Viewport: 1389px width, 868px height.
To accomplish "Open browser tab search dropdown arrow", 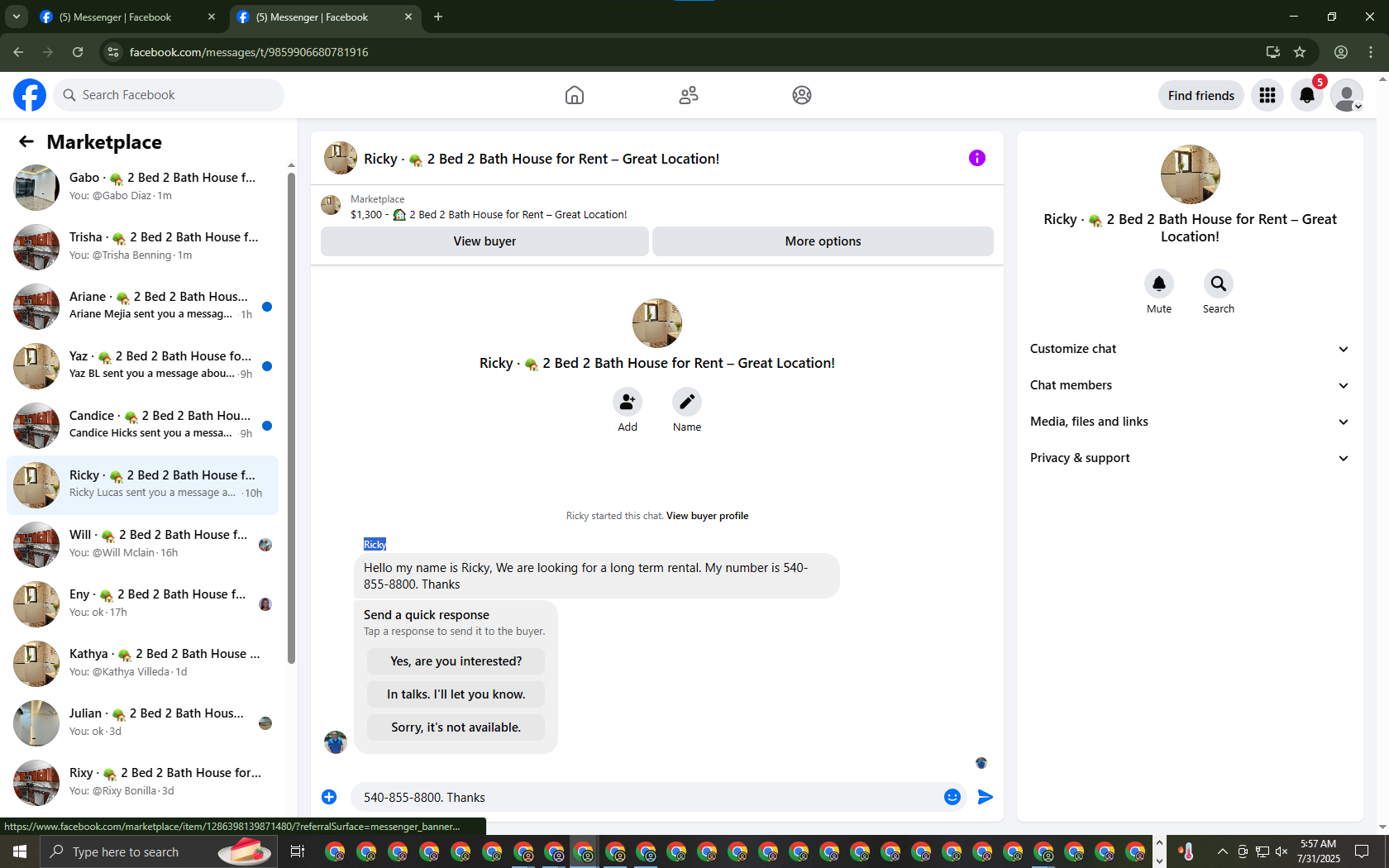I will point(17,17).
